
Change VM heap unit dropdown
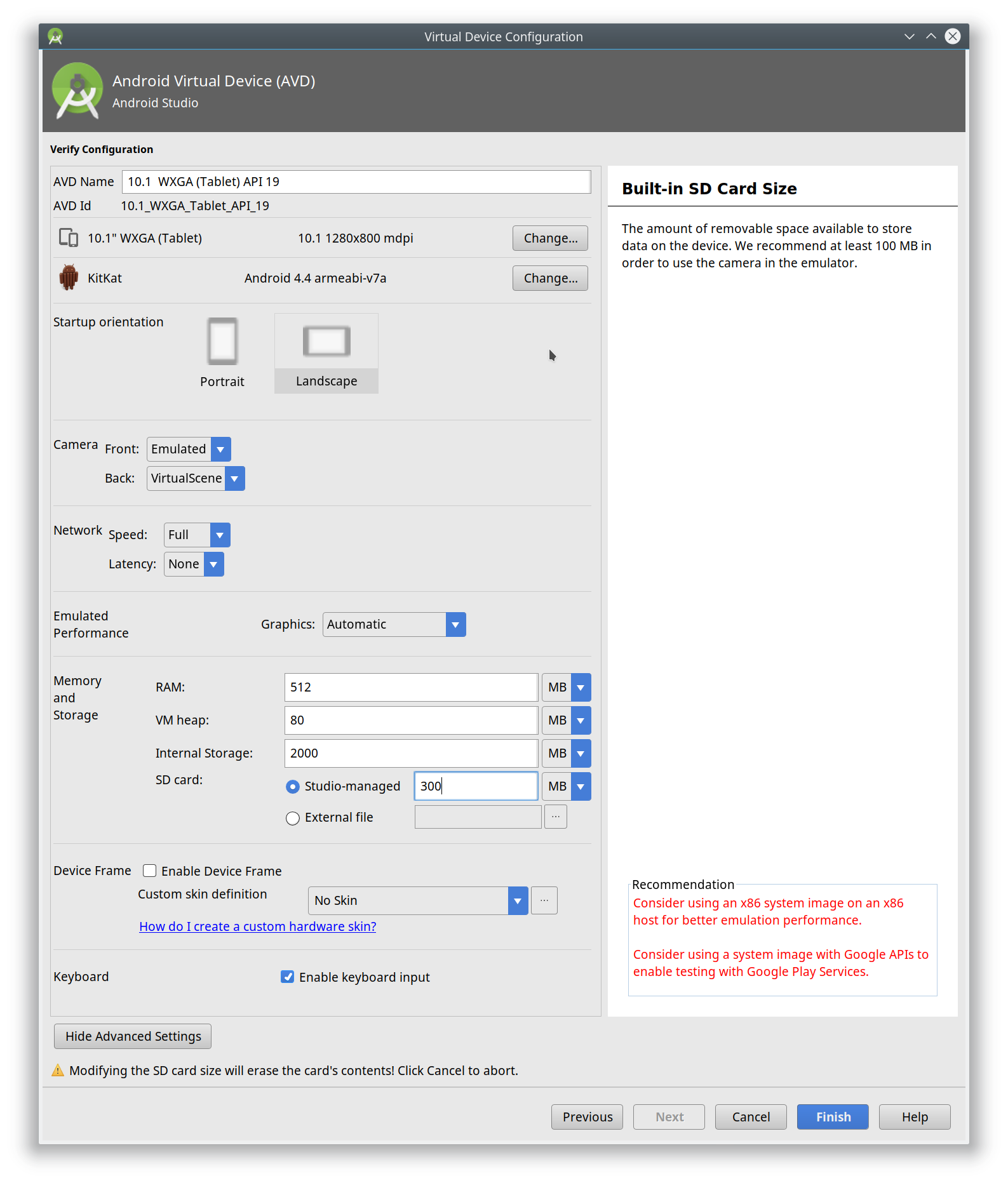567,720
